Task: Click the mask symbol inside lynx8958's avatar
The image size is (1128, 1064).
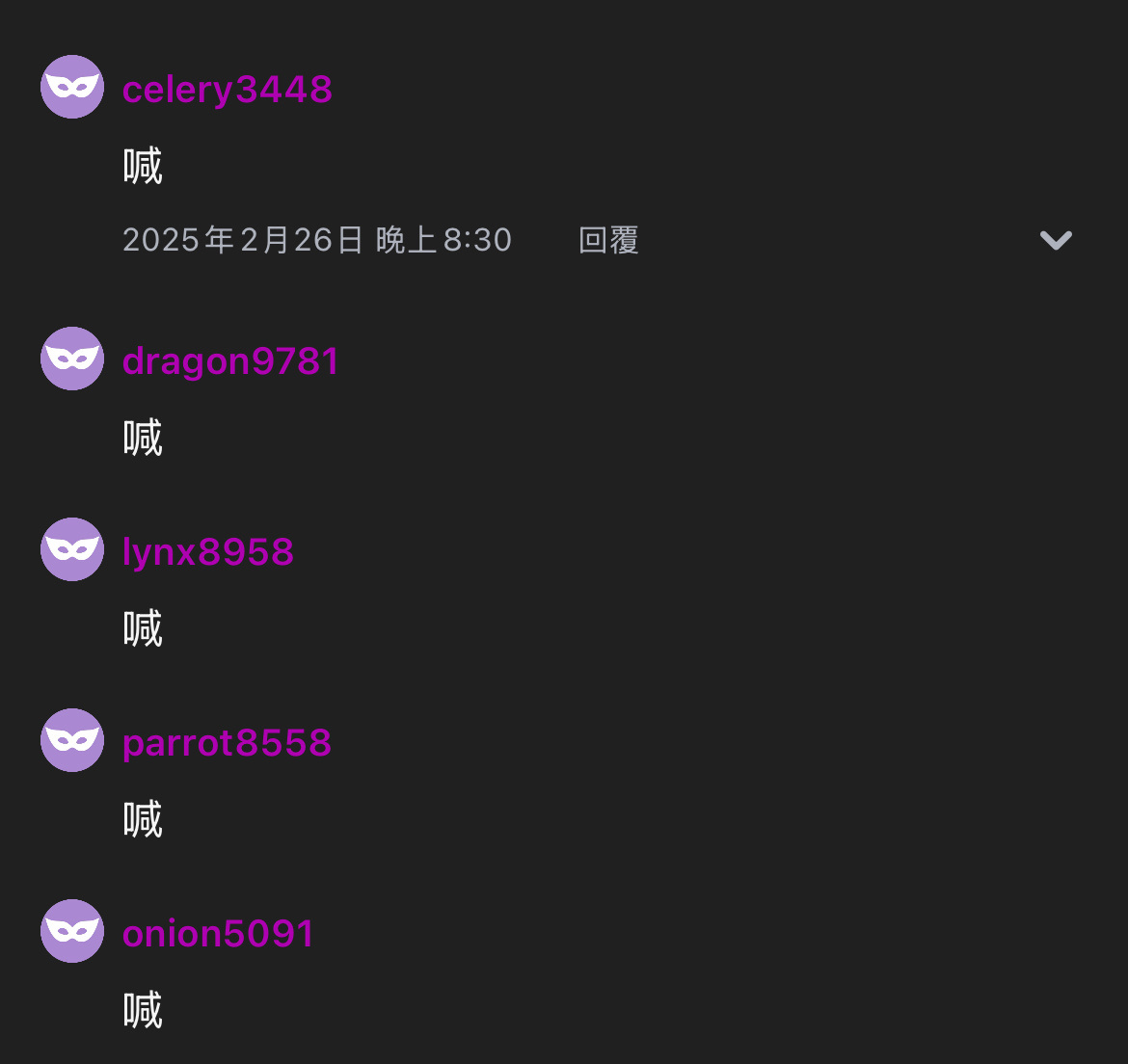Action: point(72,549)
